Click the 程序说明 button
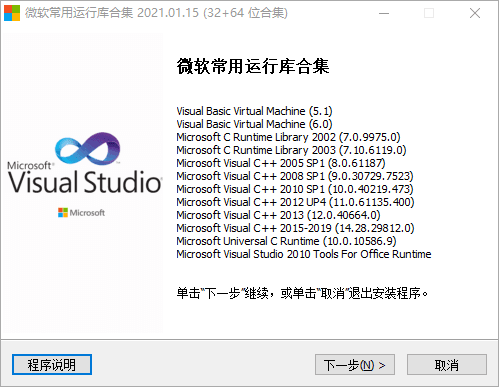 [52, 364]
